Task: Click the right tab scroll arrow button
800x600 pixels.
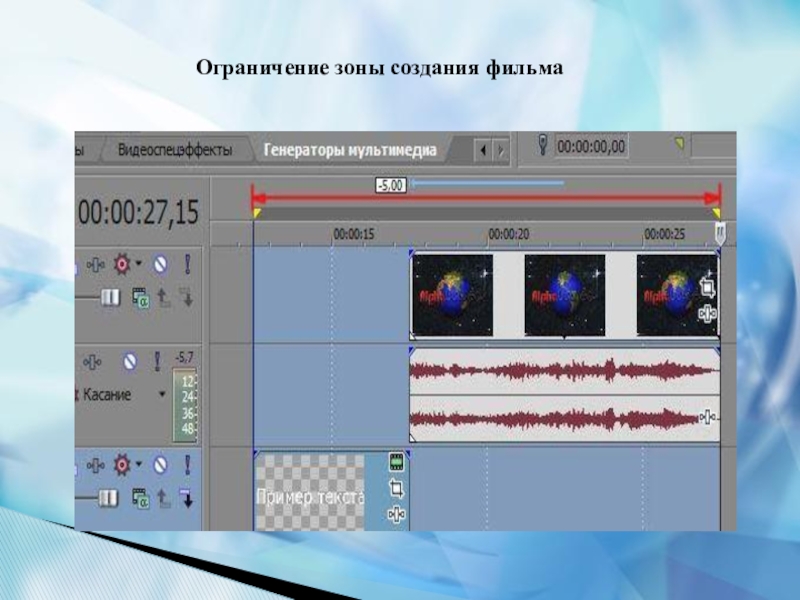Action: (x=501, y=150)
